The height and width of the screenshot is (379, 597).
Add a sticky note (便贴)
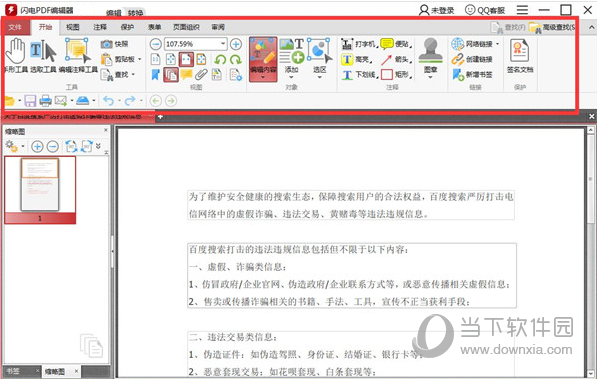(397, 44)
